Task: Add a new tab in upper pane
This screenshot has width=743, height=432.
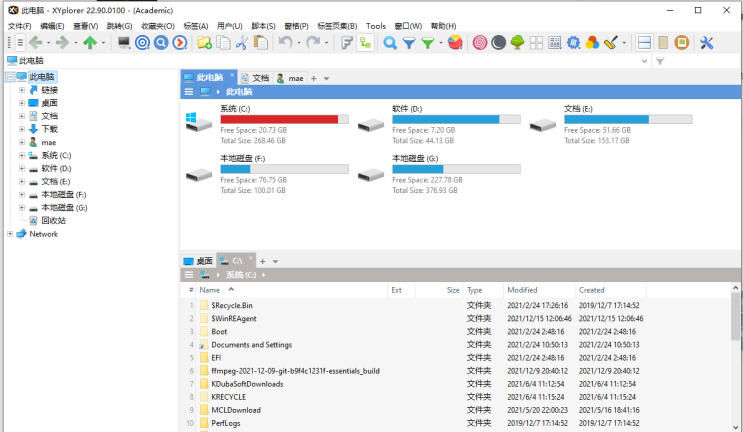Action: click(x=313, y=79)
